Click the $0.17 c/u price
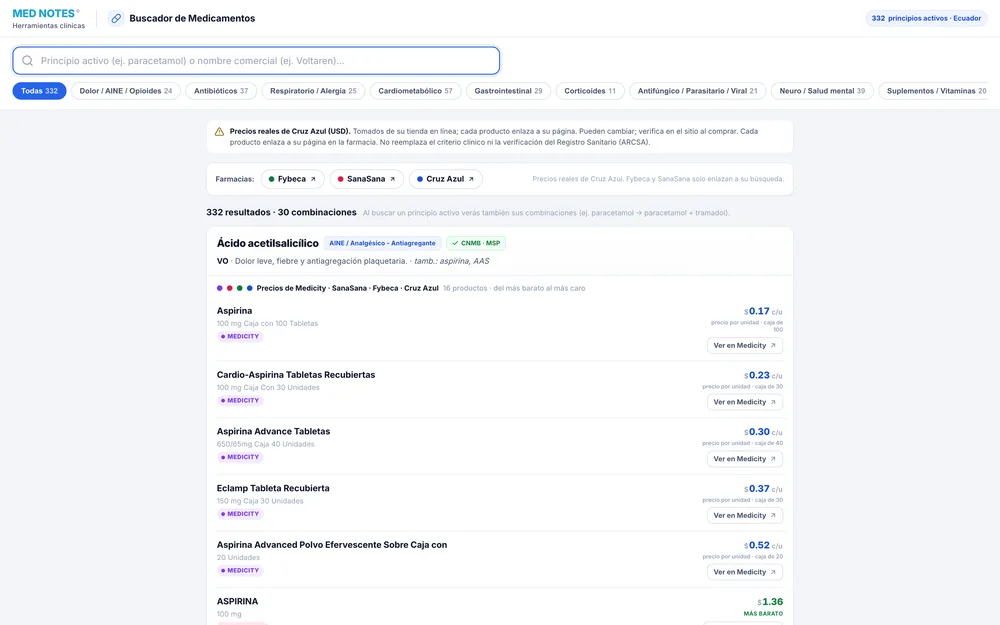The width and height of the screenshot is (1000, 625). [x=763, y=311]
